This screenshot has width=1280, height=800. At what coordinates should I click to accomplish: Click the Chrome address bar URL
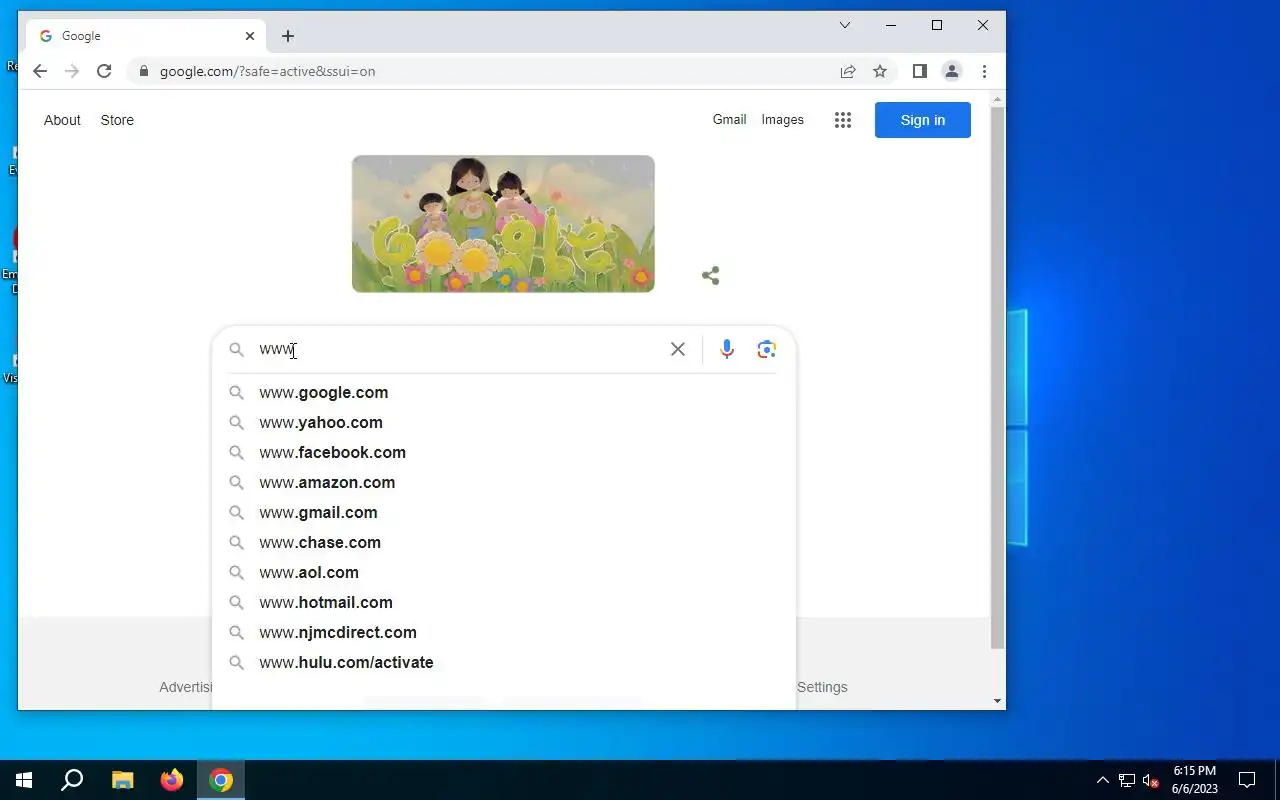268,71
